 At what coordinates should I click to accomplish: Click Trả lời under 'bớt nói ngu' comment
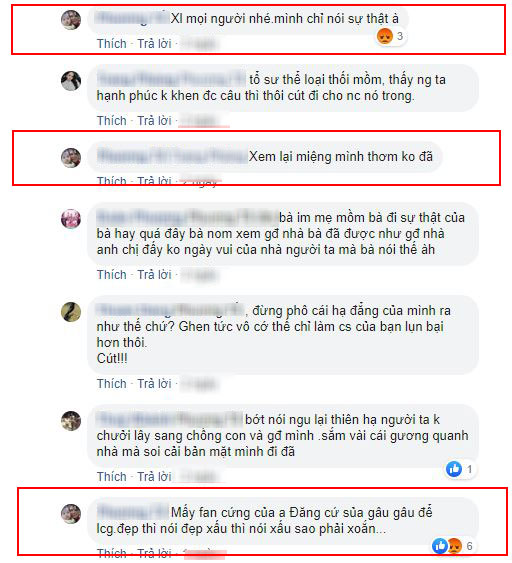pos(154,477)
